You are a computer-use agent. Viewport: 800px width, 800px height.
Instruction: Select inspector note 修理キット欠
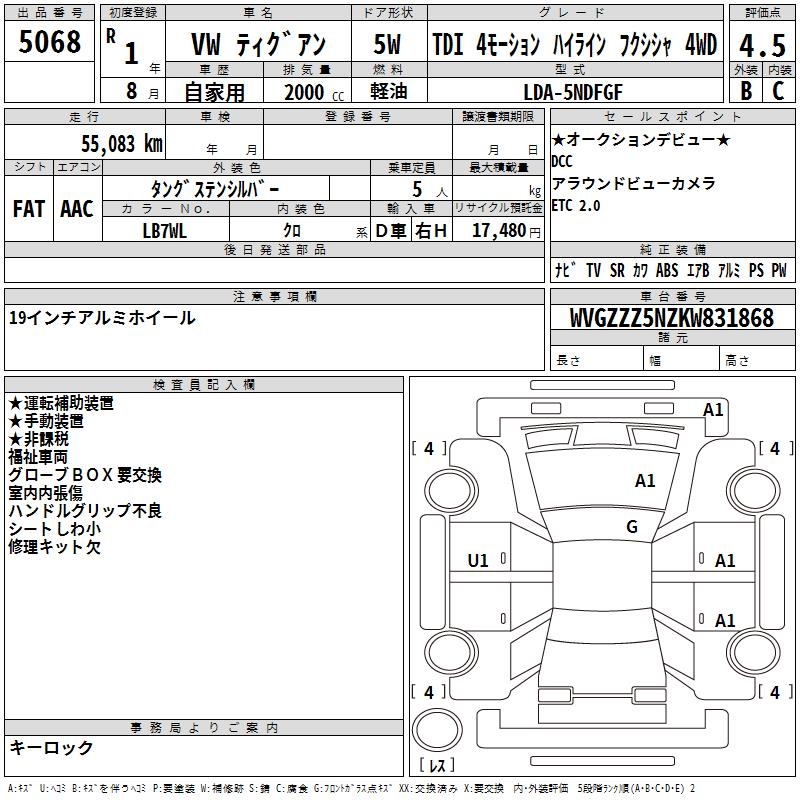54,546
